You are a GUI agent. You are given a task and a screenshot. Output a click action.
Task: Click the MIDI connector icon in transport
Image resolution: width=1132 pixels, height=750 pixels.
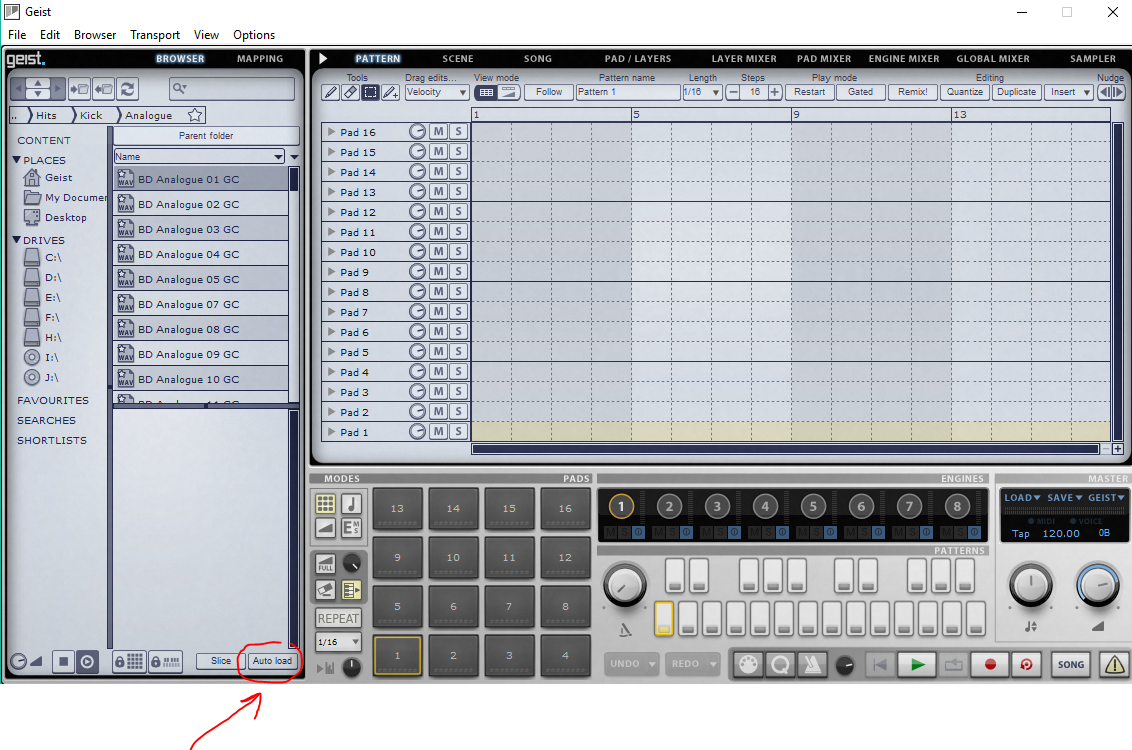point(749,664)
